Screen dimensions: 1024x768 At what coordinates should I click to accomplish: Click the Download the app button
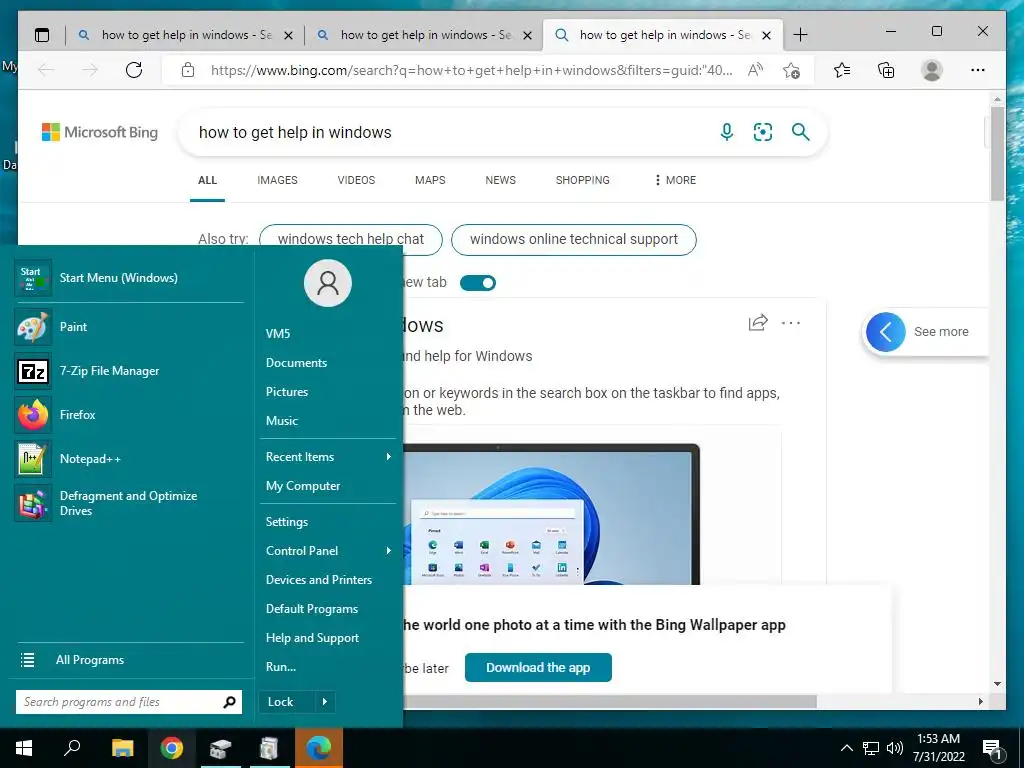[x=538, y=667]
